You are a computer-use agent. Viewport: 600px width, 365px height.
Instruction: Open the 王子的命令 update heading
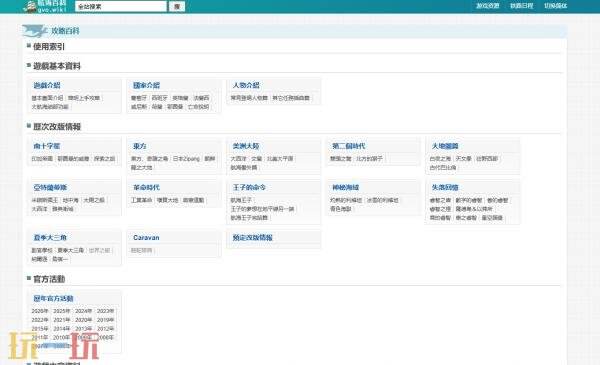pyautogui.click(x=249, y=187)
